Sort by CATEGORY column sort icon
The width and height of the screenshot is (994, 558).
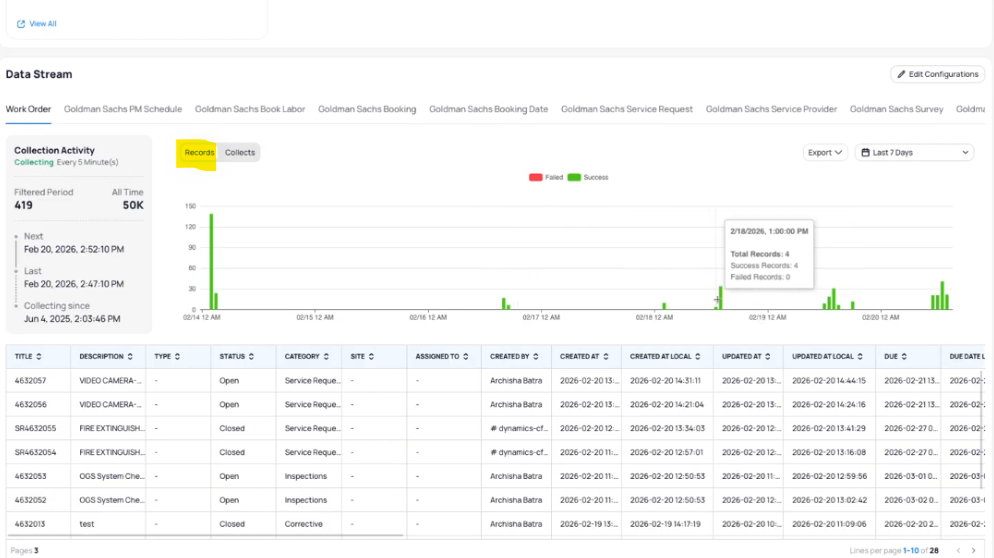click(x=327, y=356)
